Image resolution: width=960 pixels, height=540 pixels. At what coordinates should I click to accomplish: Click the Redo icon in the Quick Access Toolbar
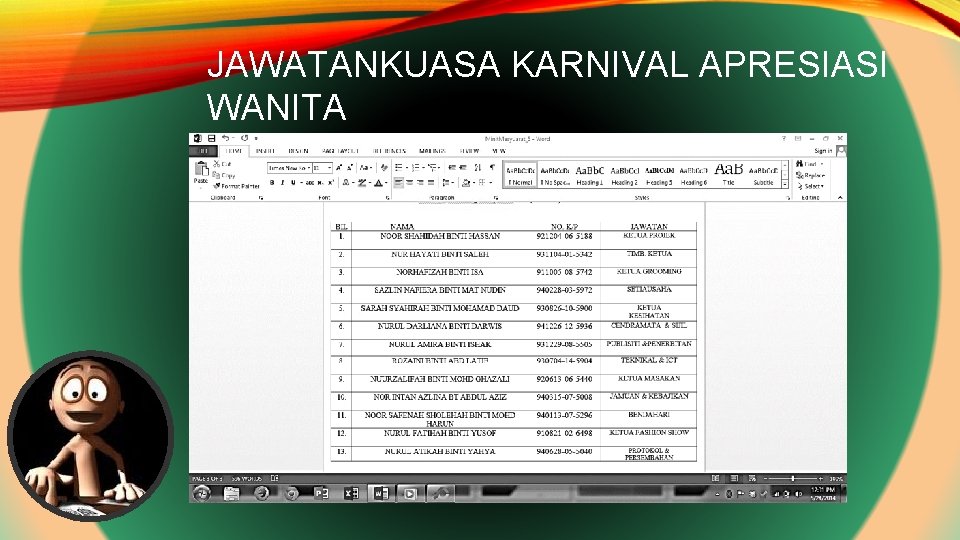point(244,138)
